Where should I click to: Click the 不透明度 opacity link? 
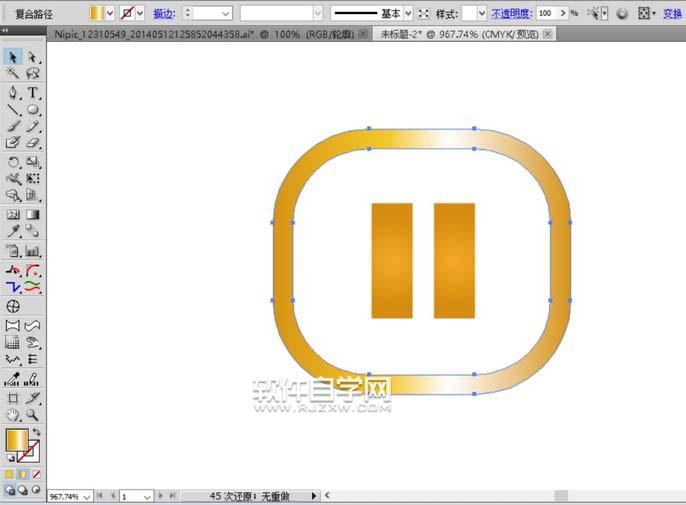[511, 13]
